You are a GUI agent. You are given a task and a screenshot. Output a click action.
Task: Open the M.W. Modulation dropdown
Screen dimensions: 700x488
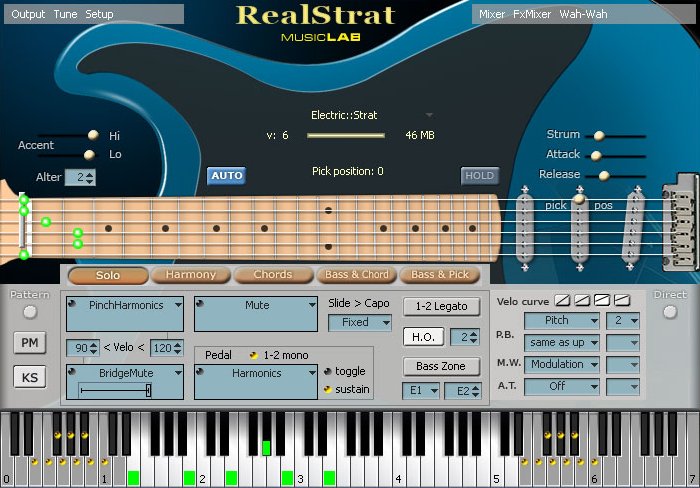click(562, 364)
